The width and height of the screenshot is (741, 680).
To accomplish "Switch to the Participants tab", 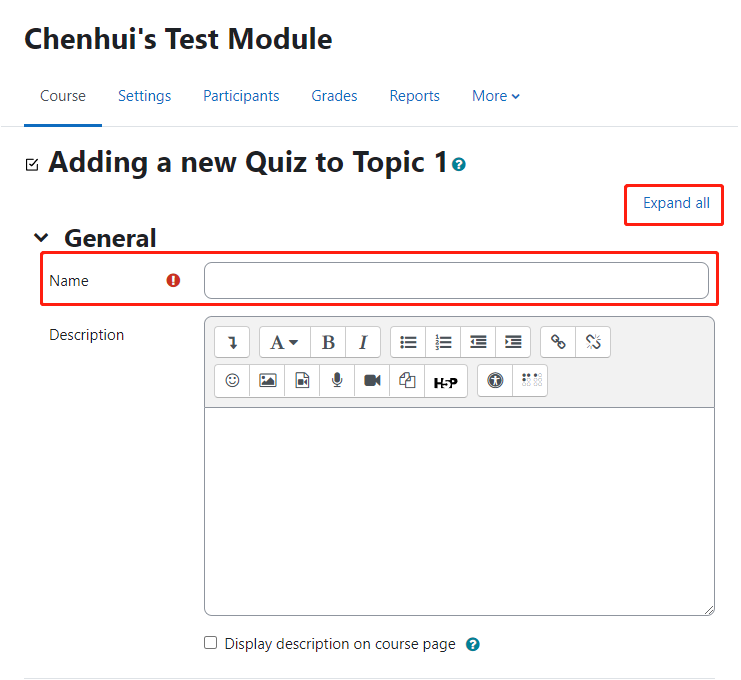I will click(x=241, y=96).
